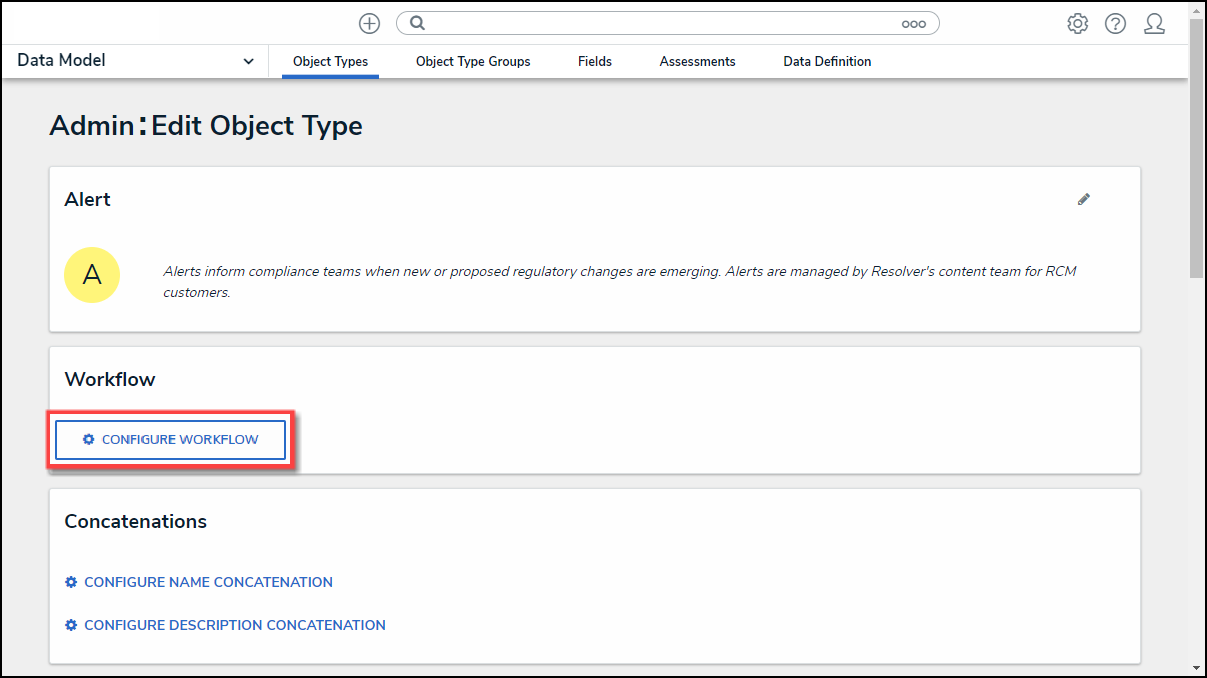This screenshot has height=678, width=1207.
Task: Click the Workflow section heading
Action: click(x=110, y=379)
